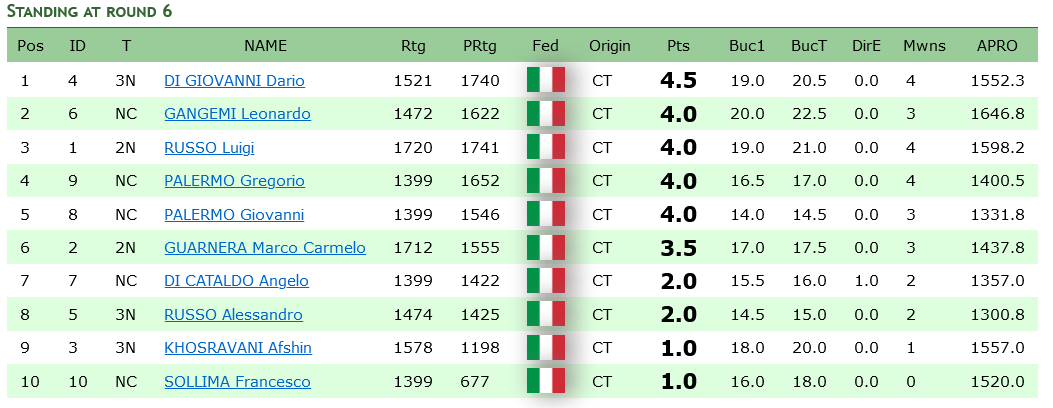Click the flag in PALERMO Gregorio's row

click(x=546, y=181)
